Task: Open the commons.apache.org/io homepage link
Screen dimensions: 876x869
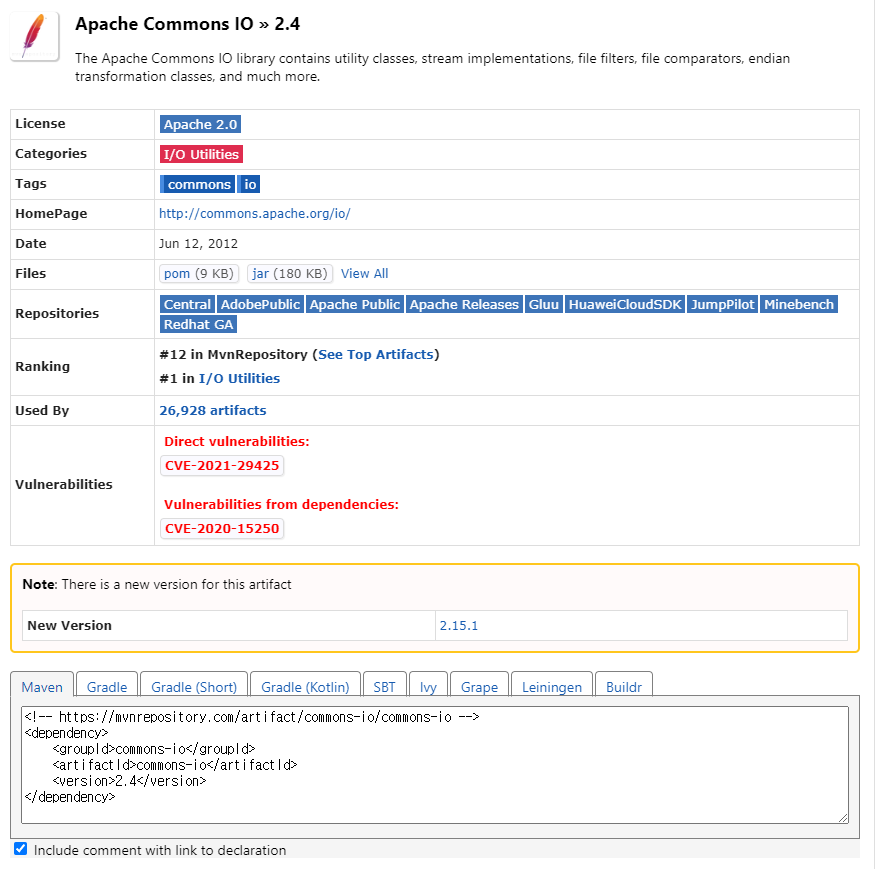Action: [255, 213]
